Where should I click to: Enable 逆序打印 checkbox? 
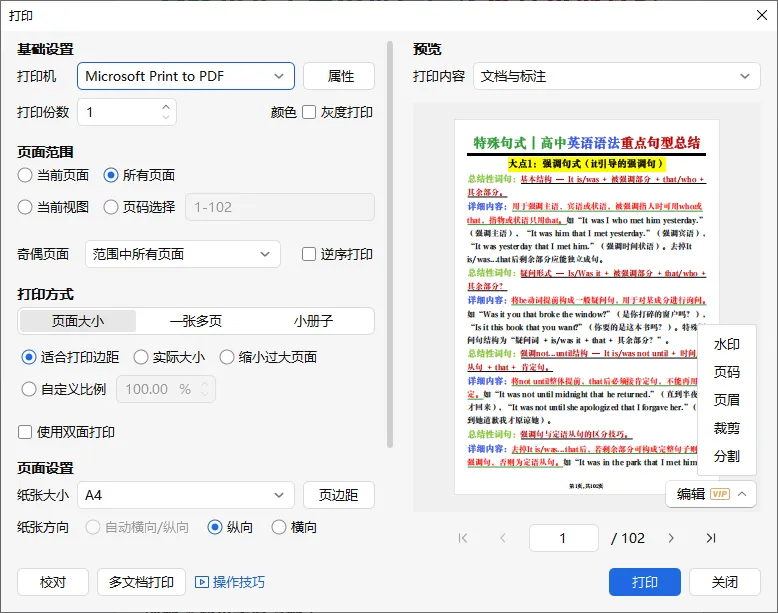(309, 254)
